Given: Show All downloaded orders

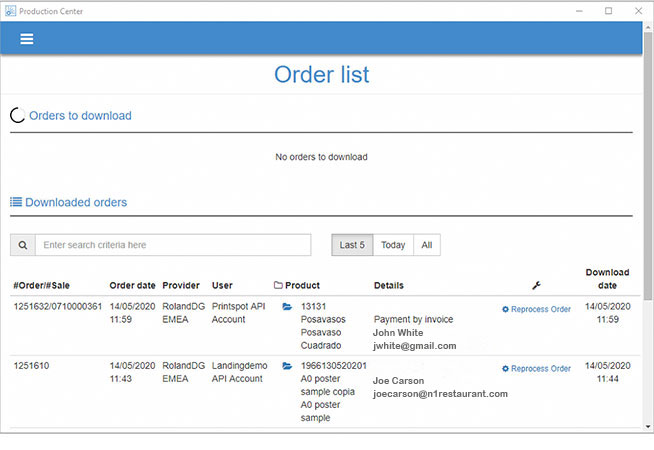Looking at the screenshot, I should point(426,245).
